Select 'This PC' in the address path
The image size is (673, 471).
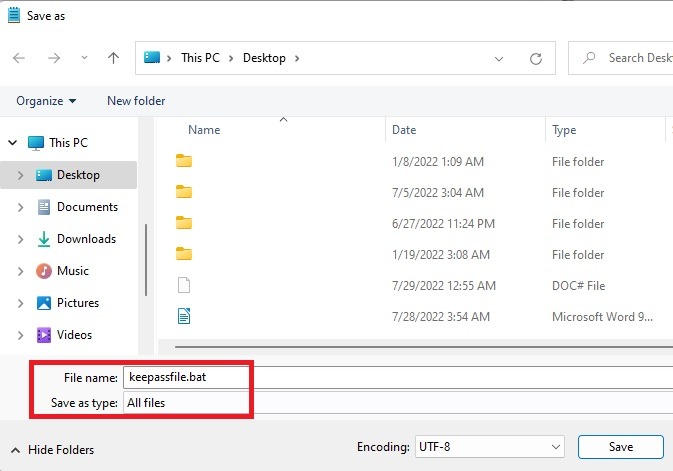point(200,58)
